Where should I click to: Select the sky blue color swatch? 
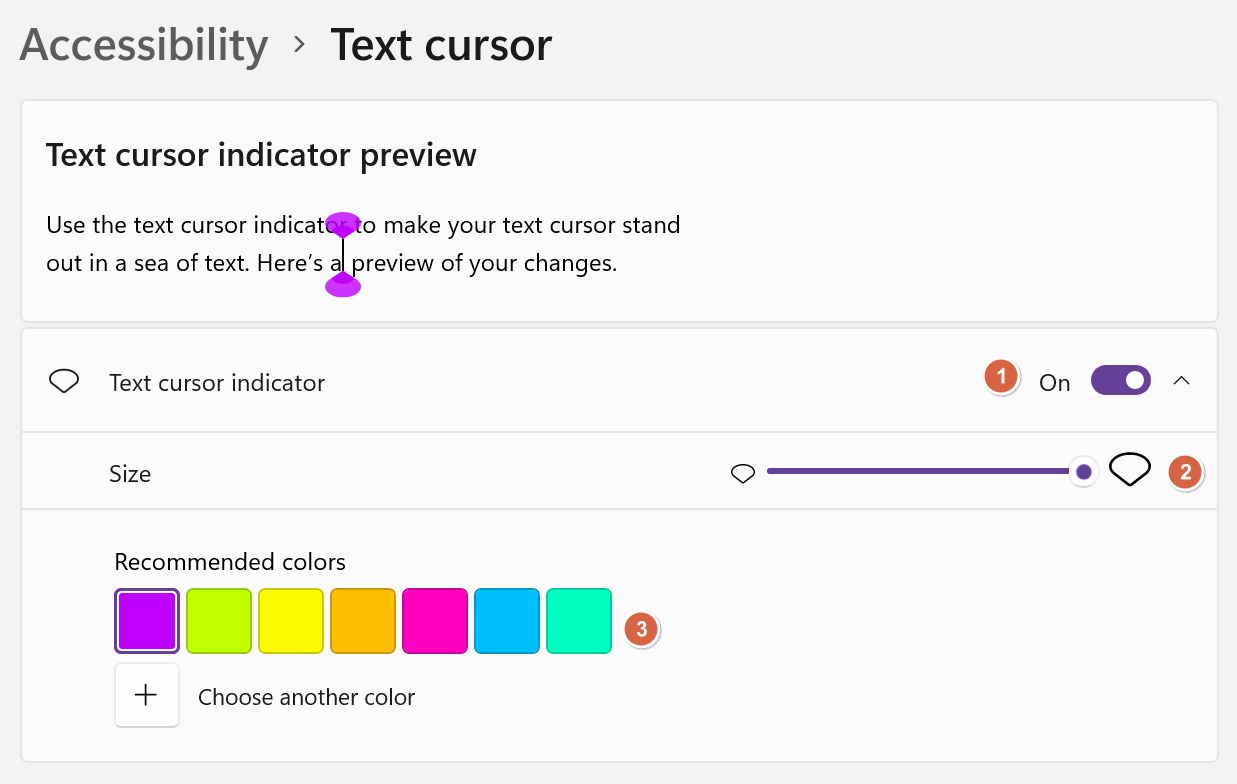click(506, 620)
